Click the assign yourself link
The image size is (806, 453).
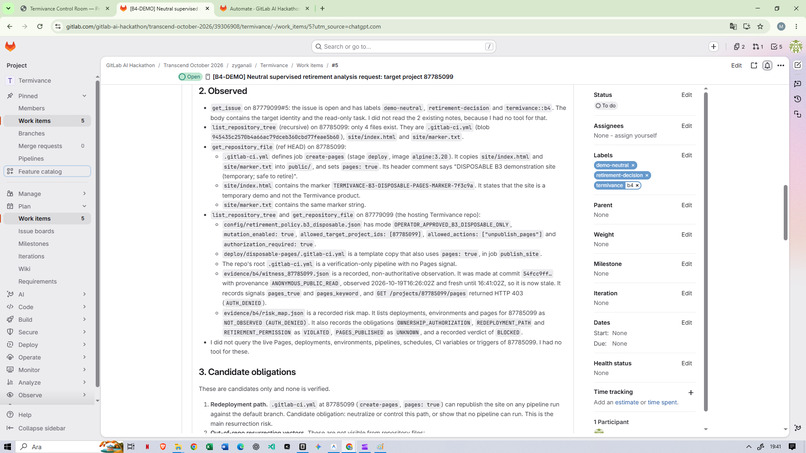tap(634, 136)
